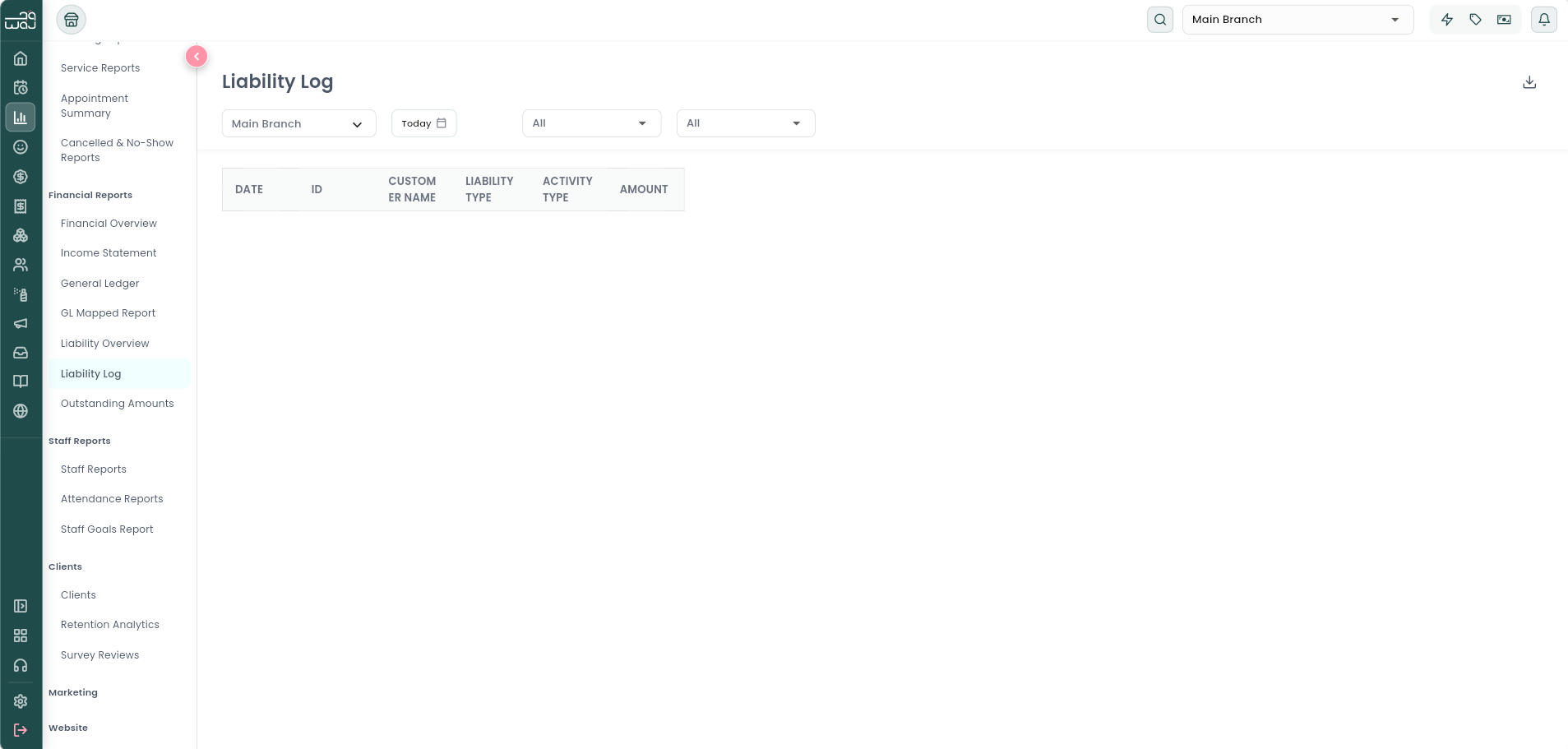The image size is (1568, 749).
Task: Click the Financial Reports section heading
Action: point(90,195)
